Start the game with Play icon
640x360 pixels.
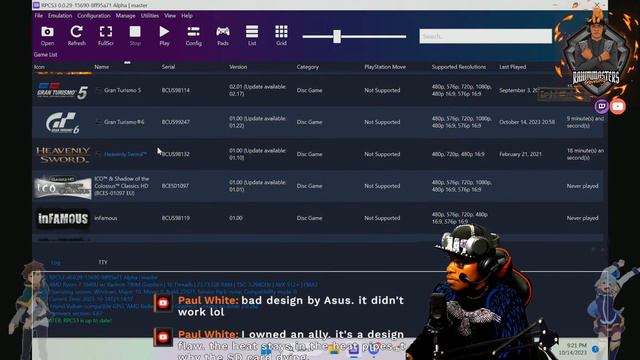click(x=164, y=36)
